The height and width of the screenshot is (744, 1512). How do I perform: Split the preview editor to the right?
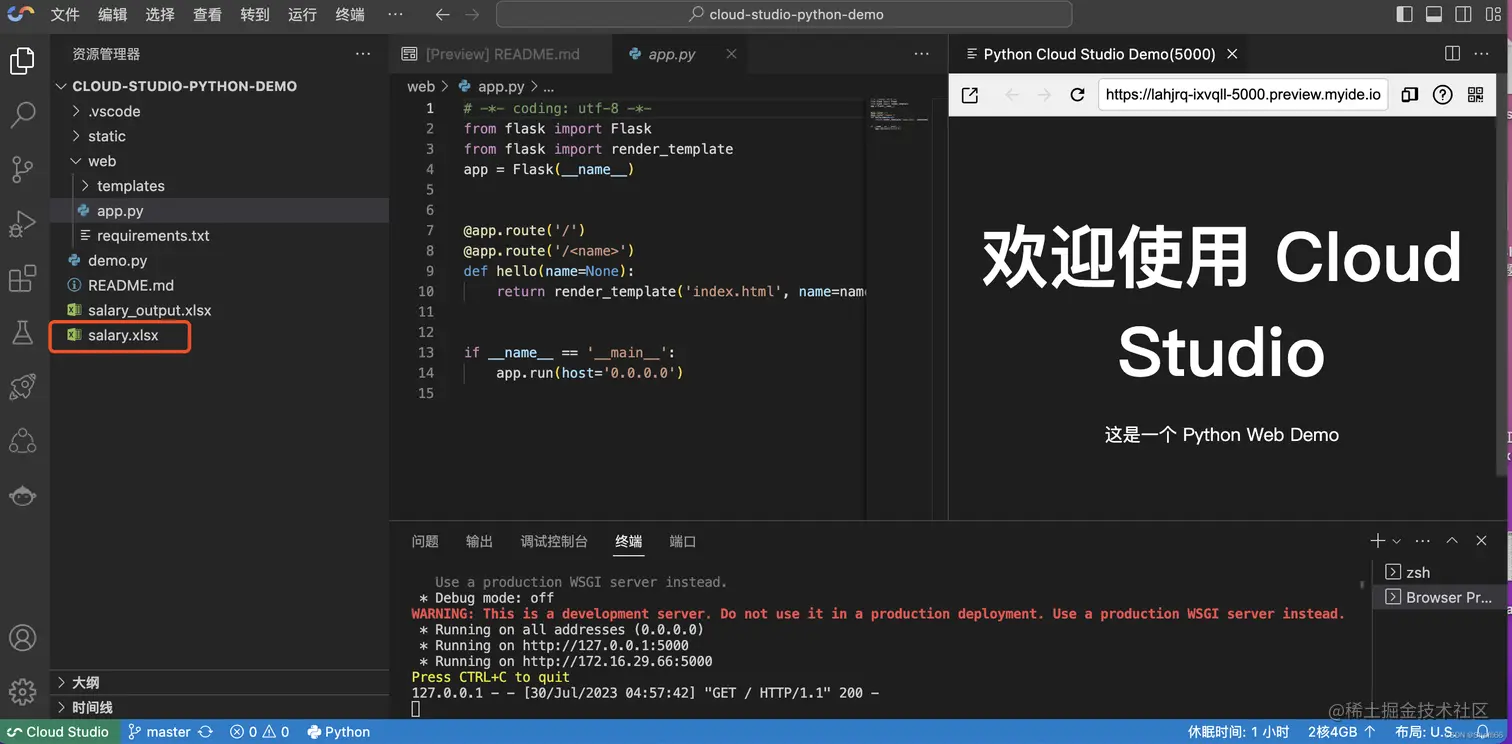tap(1452, 54)
